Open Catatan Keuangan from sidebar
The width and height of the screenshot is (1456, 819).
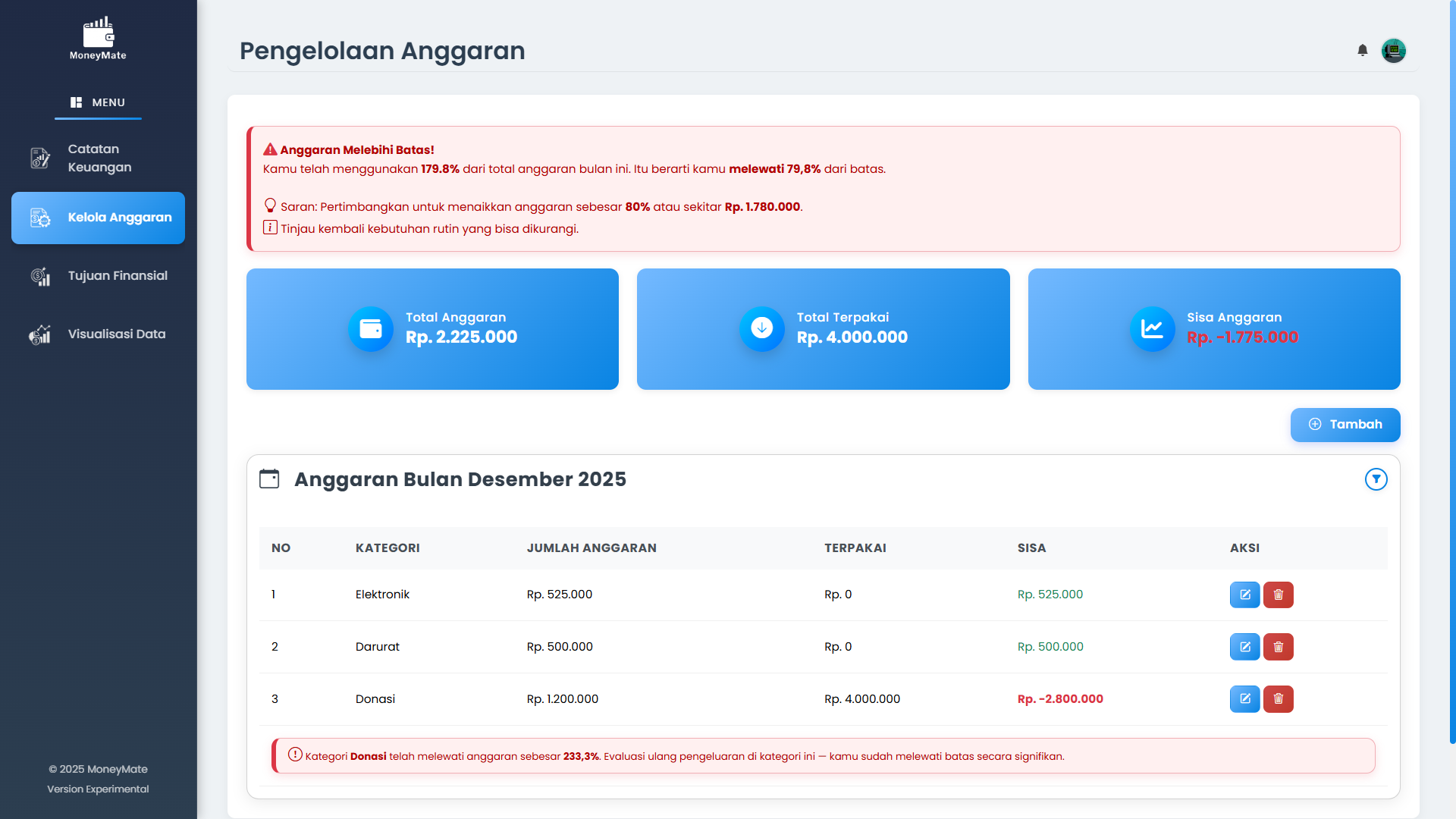coord(98,158)
